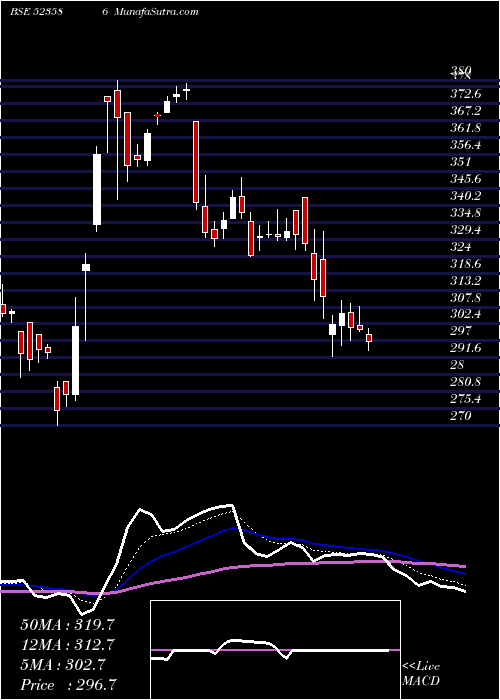Click the MunafaSutra.com watermark text
This screenshot has width=500, height=700.
coord(156,12)
